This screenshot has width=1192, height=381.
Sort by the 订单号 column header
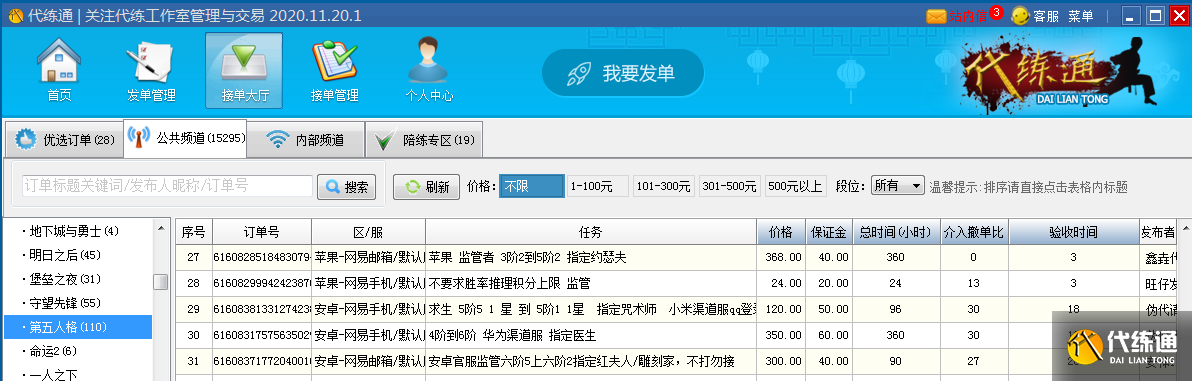point(262,233)
